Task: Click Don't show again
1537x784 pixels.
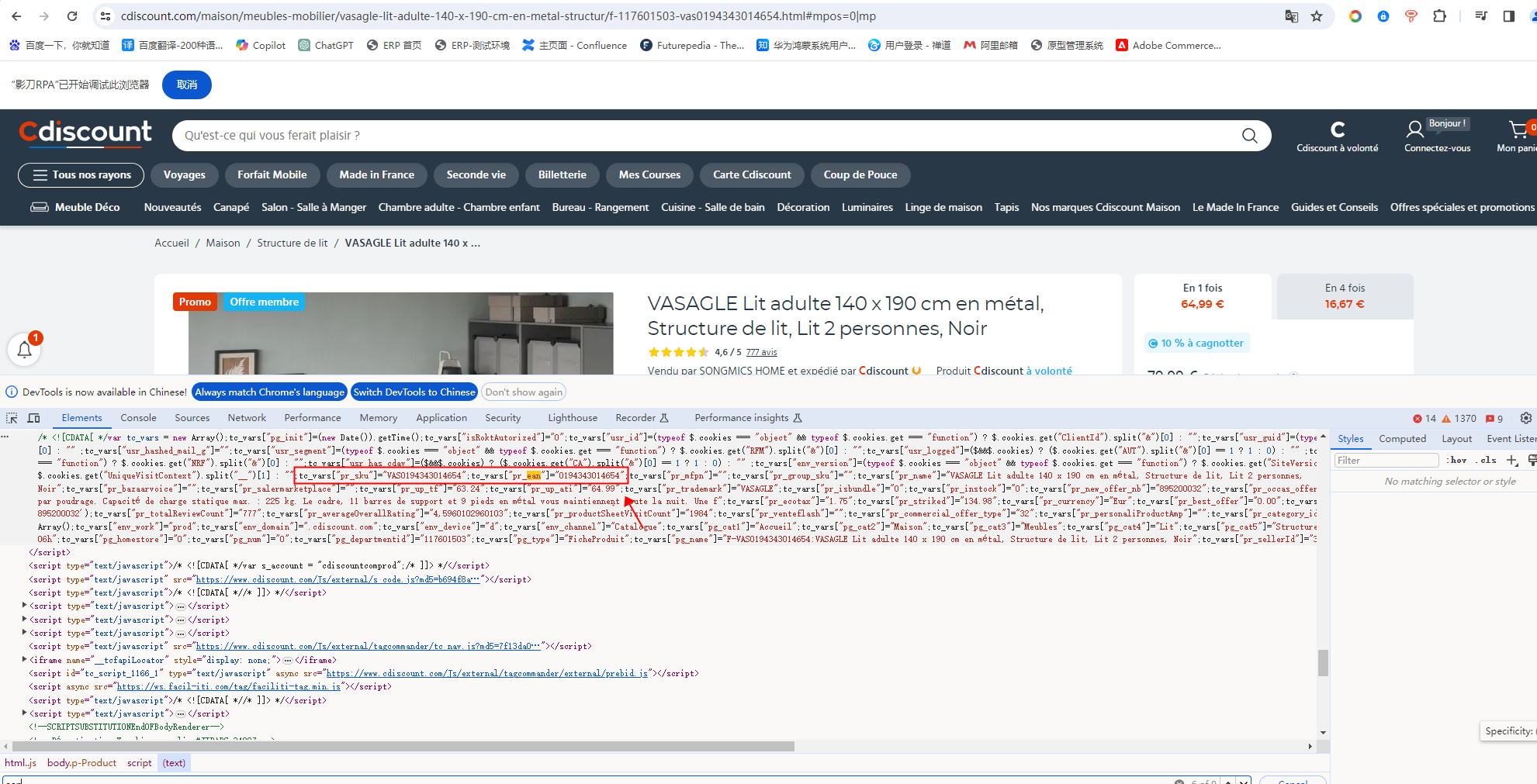Action: point(524,392)
